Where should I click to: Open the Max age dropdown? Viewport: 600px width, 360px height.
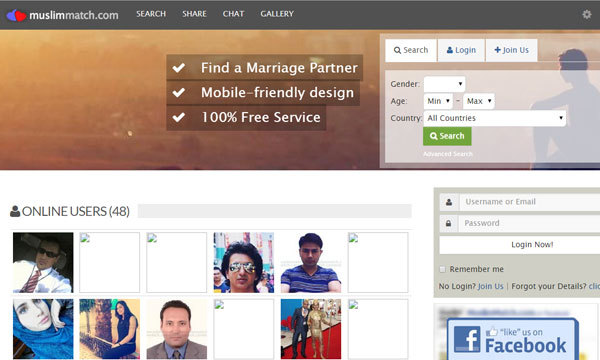pos(479,101)
